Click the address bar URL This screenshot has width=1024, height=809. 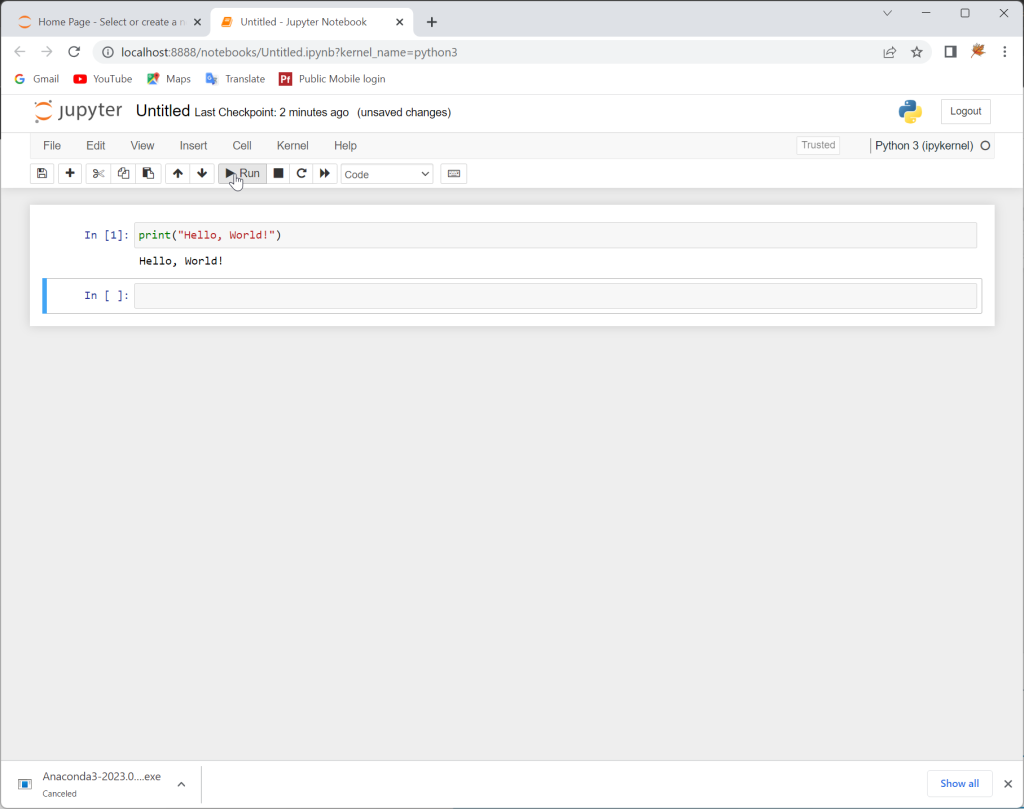point(289,52)
